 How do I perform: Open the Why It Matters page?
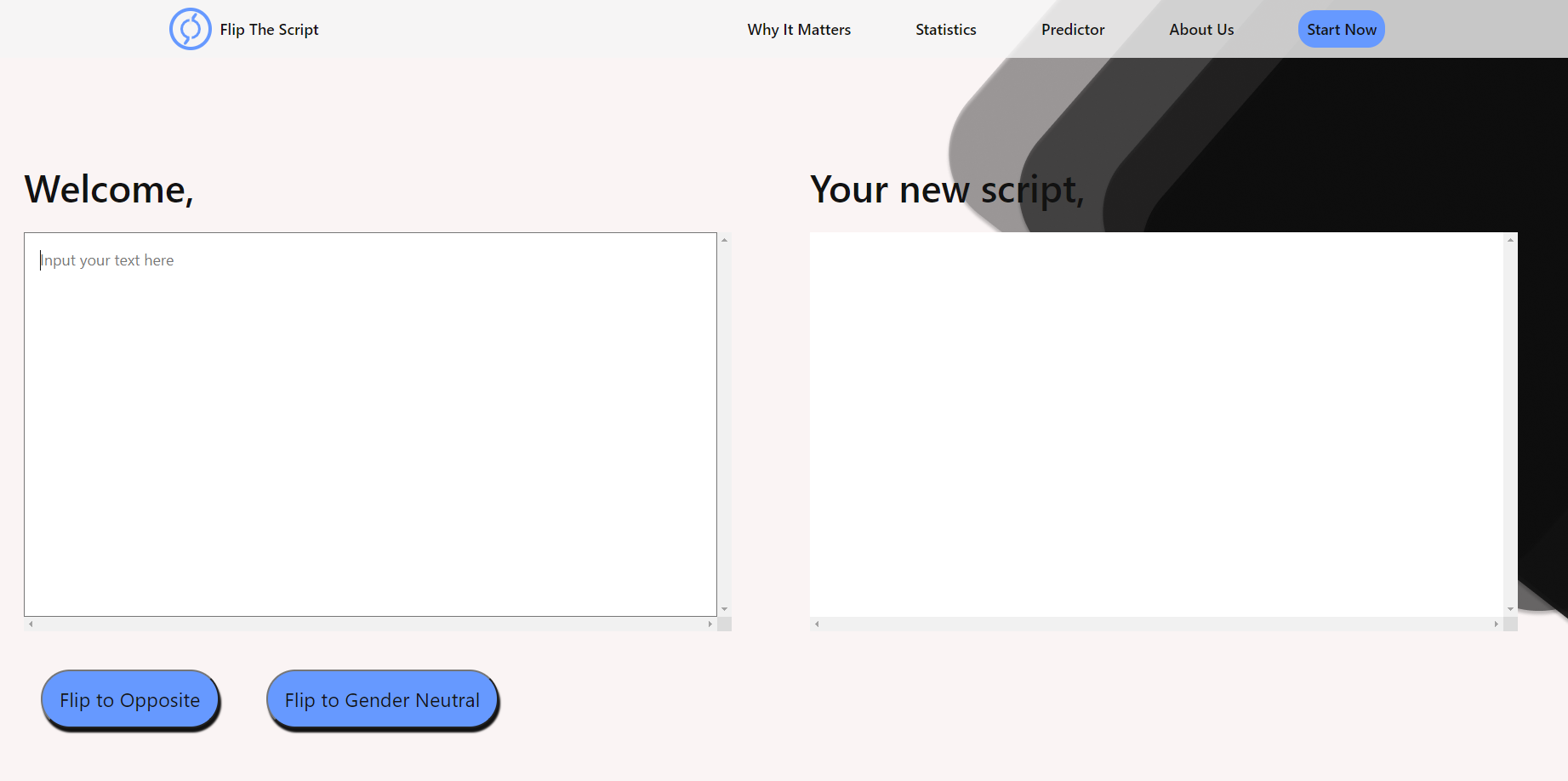[x=798, y=29]
